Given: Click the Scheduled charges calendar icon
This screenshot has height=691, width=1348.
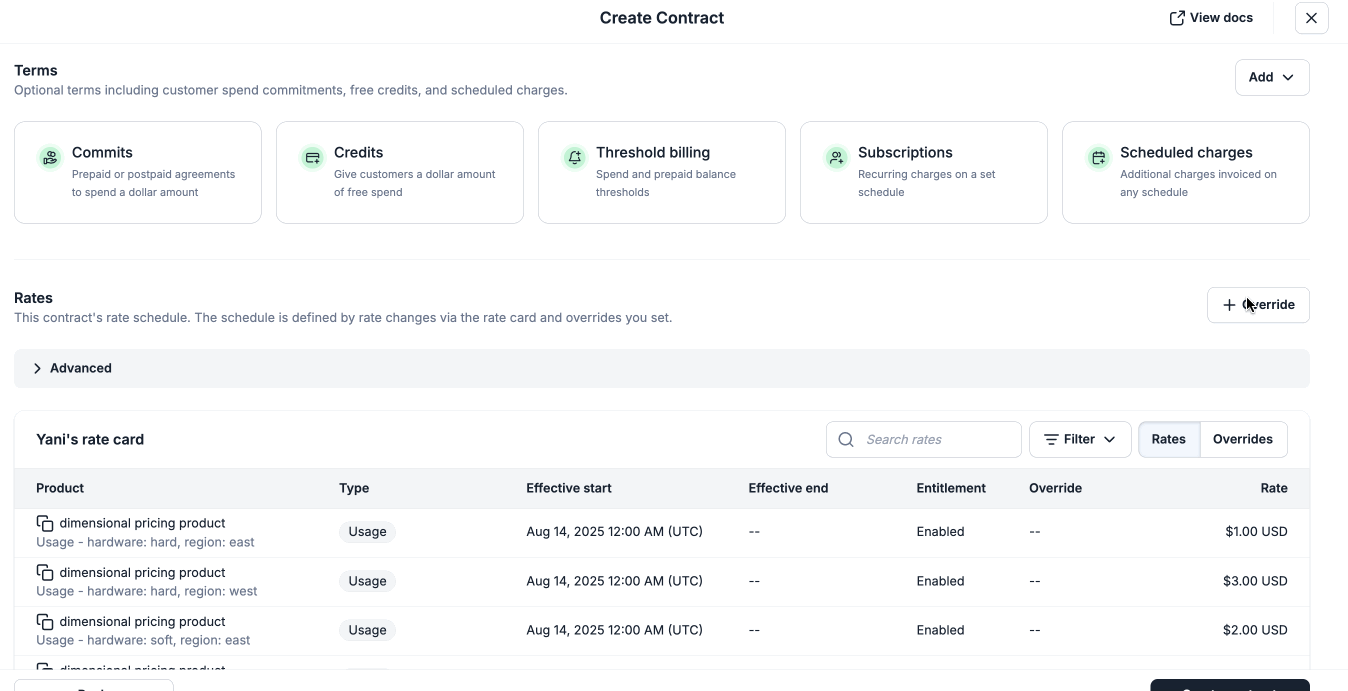Looking at the screenshot, I should click(x=1098, y=157).
